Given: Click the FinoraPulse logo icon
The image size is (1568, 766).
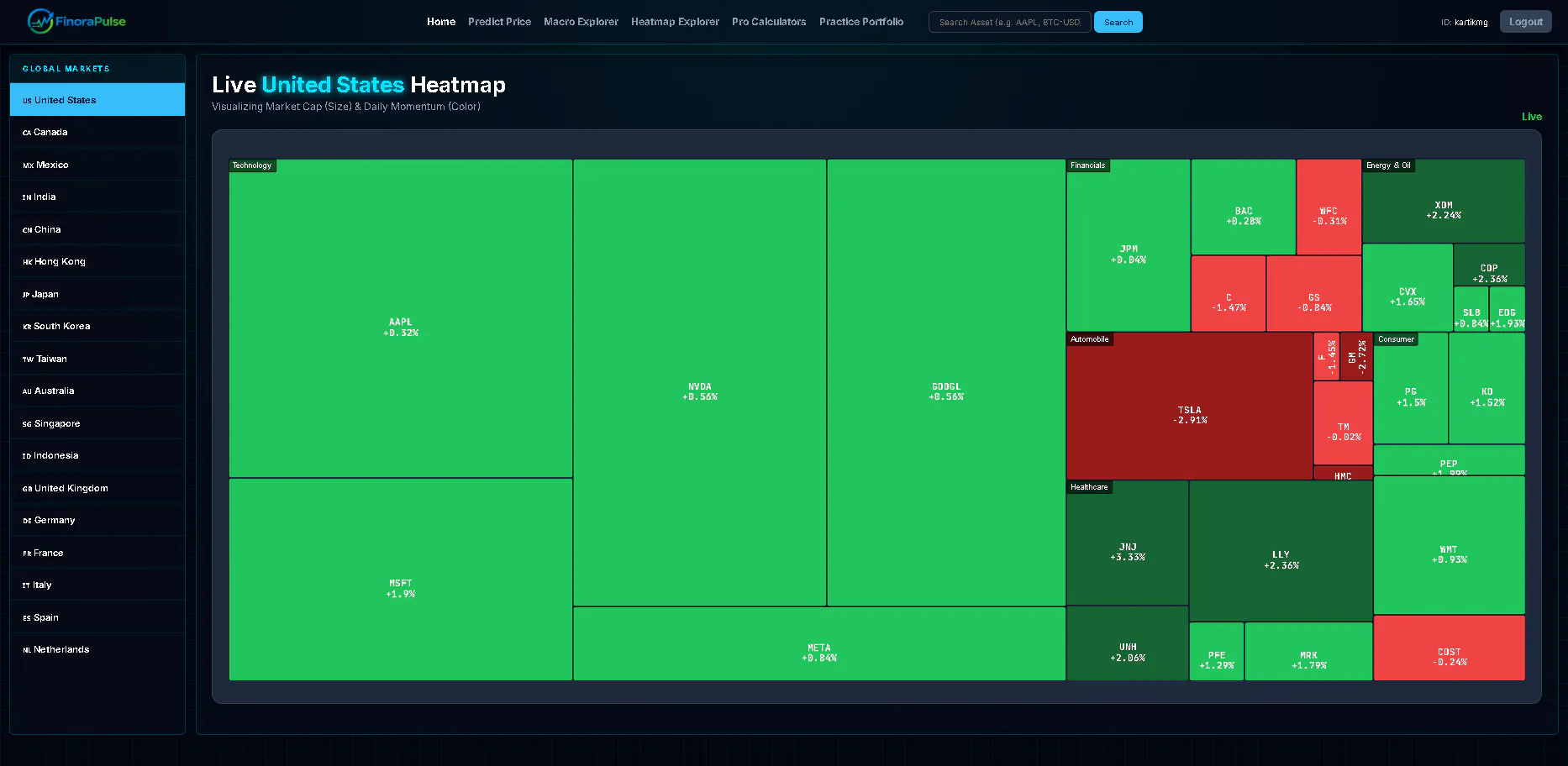Looking at the screenshot, I should 40,21.
